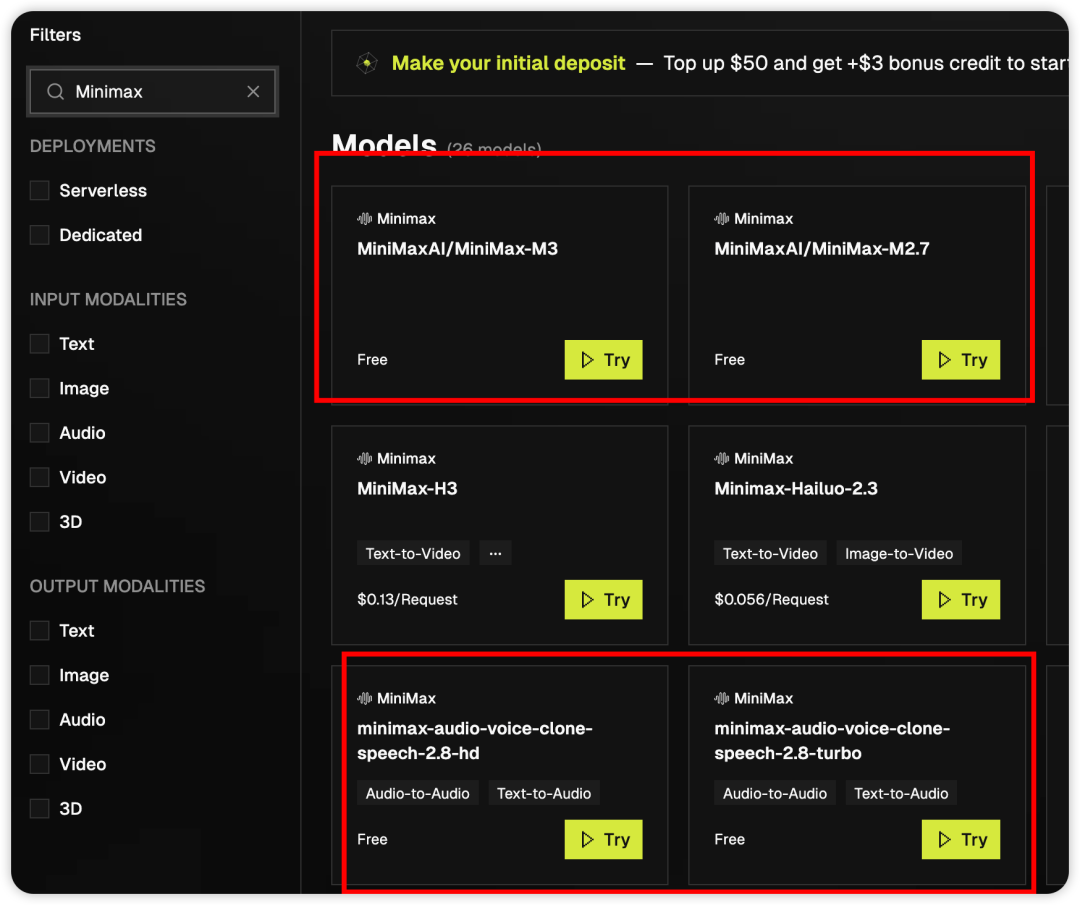1080x905 pixels.
Task: Click the INPUT MODALITIES section heading
Action: (x=108, y=300)
